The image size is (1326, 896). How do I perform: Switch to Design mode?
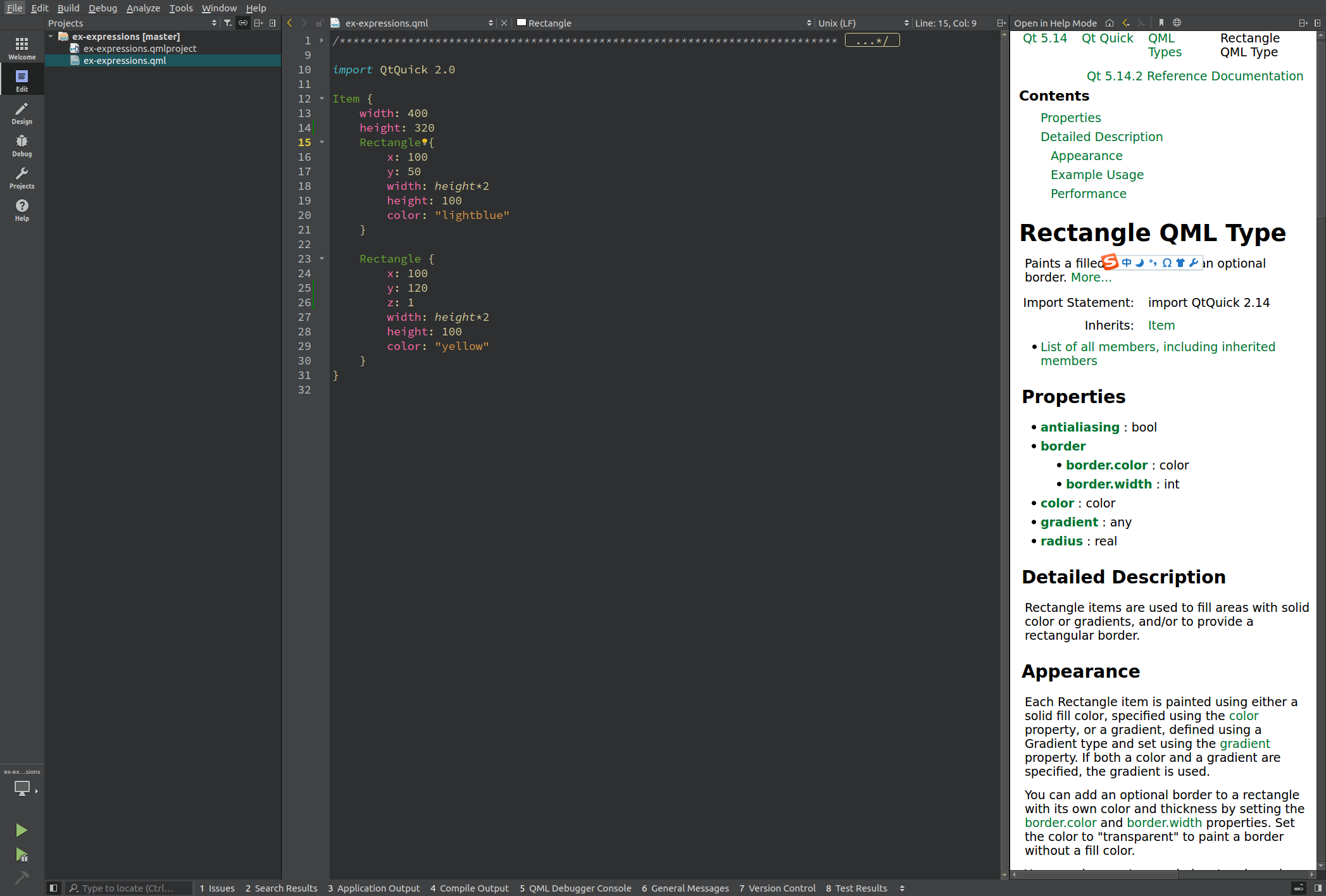pos(22,113)
